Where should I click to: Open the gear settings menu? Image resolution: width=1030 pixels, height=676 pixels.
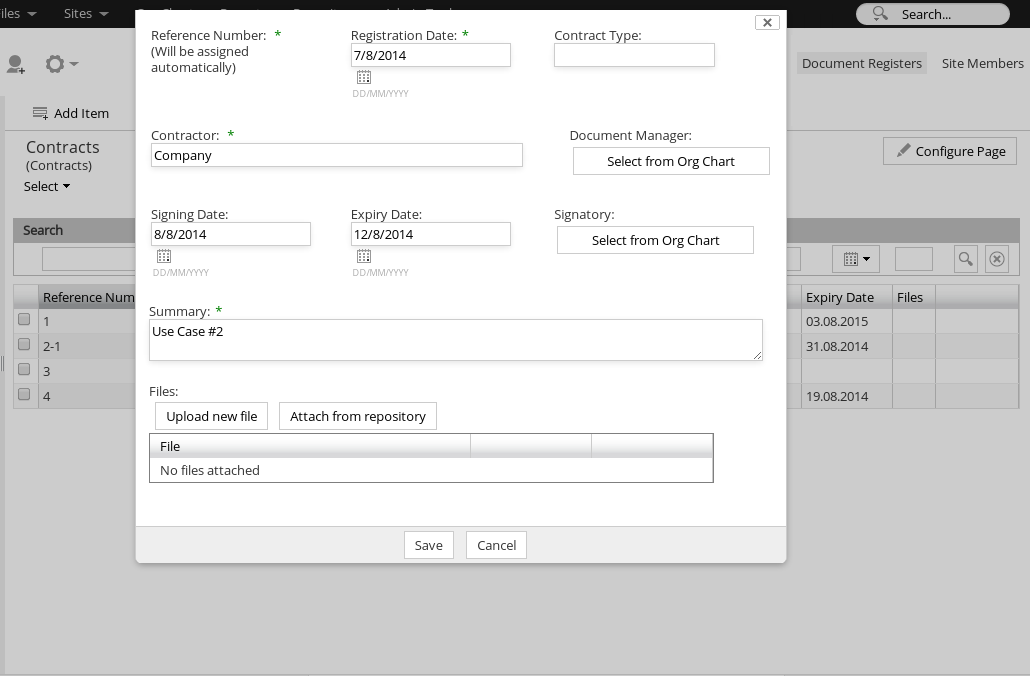click(x=60, y=64)
